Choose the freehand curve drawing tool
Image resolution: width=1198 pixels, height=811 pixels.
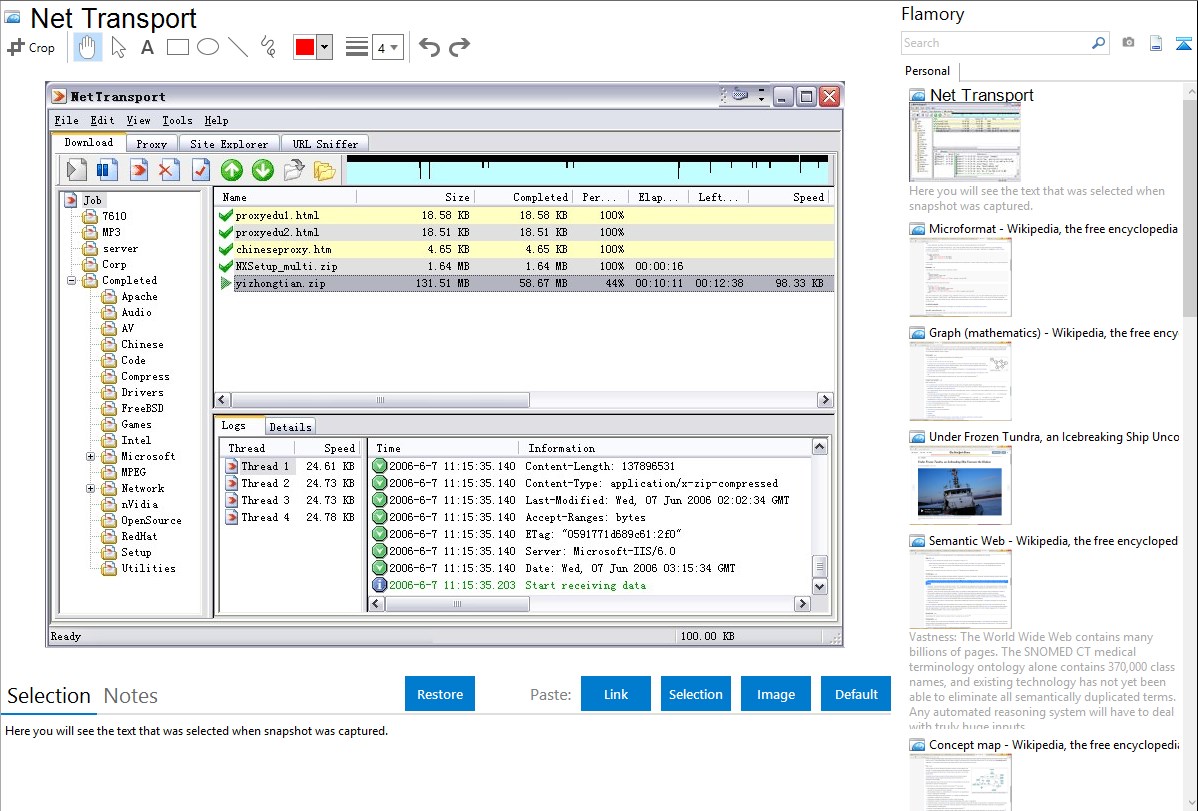[268, 47]
